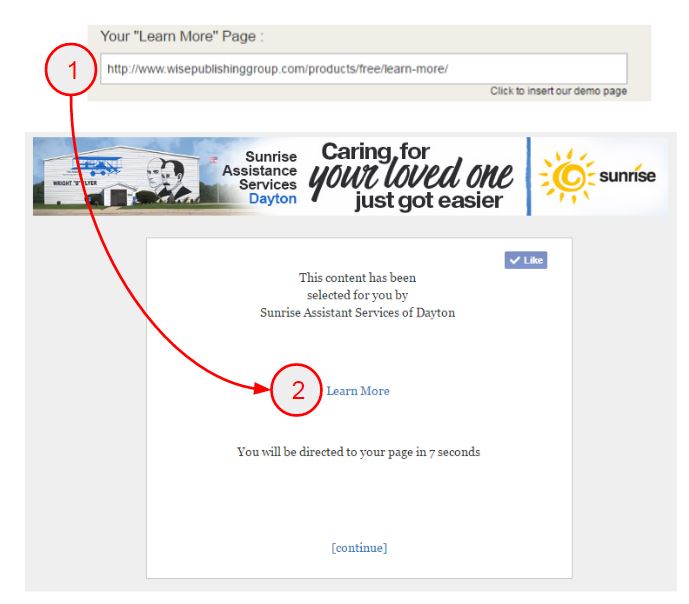The image size is (689, 604).
Task: Open the Learn More link
Action: (358, 391)
